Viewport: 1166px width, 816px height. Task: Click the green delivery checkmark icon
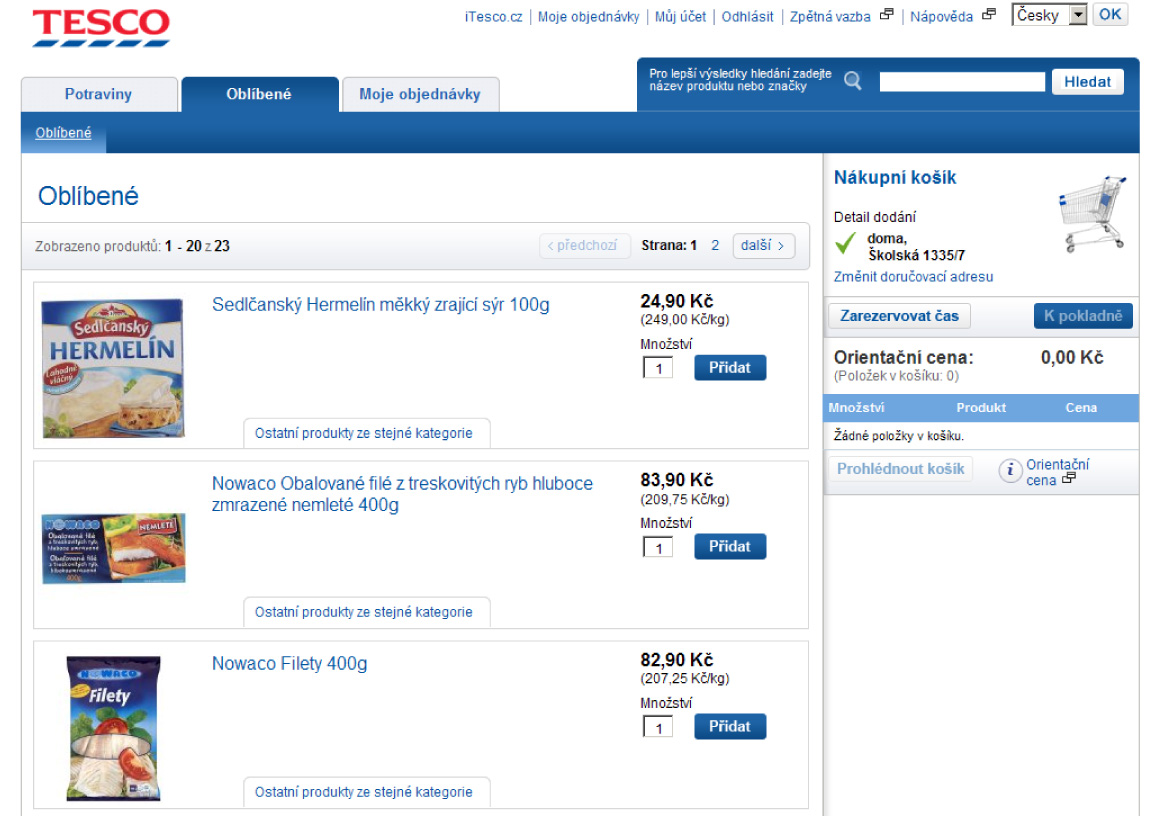pyautogui.click(x=845, y=243)
